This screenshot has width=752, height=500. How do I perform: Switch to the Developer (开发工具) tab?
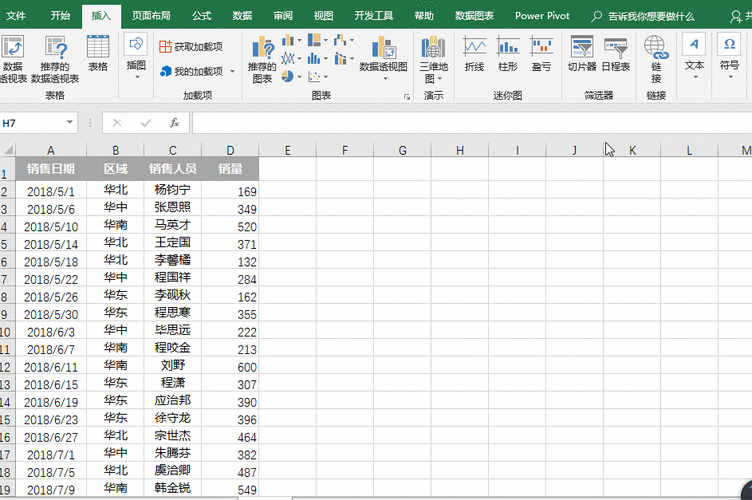(x=374, y=16)
